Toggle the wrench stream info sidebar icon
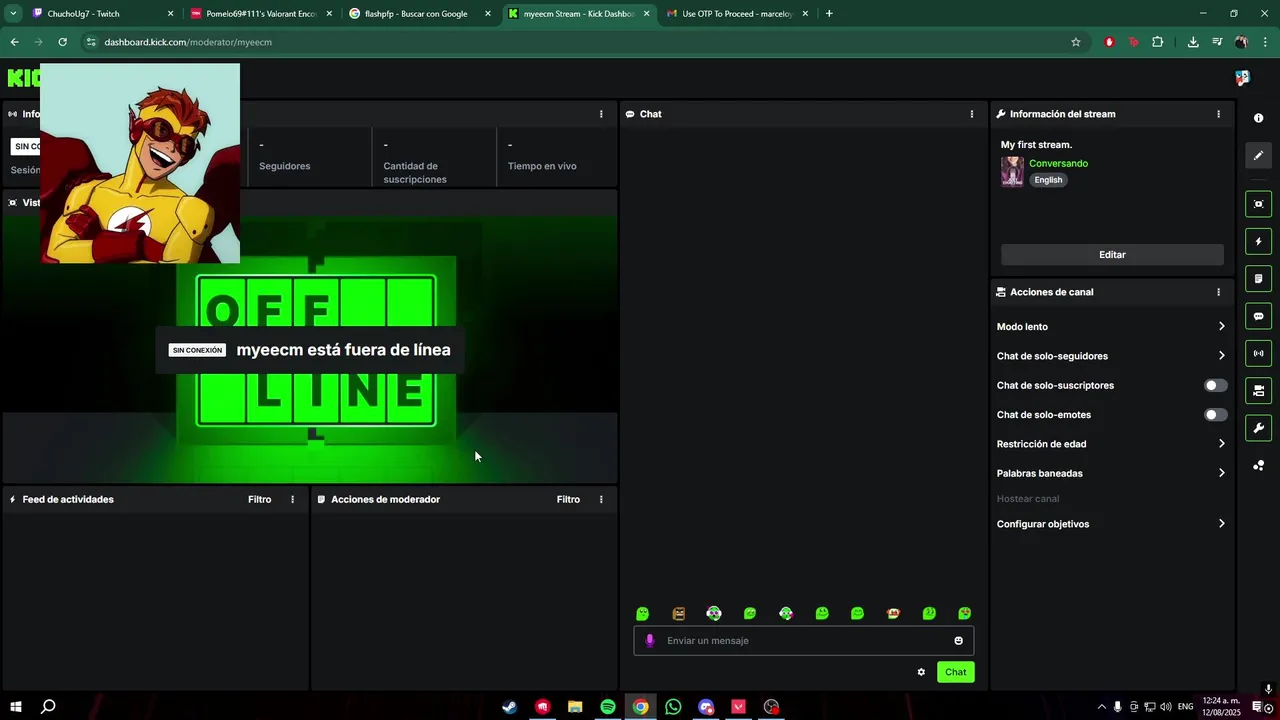This screenshot has height=720, width=1280. (x=1258, y=428)
